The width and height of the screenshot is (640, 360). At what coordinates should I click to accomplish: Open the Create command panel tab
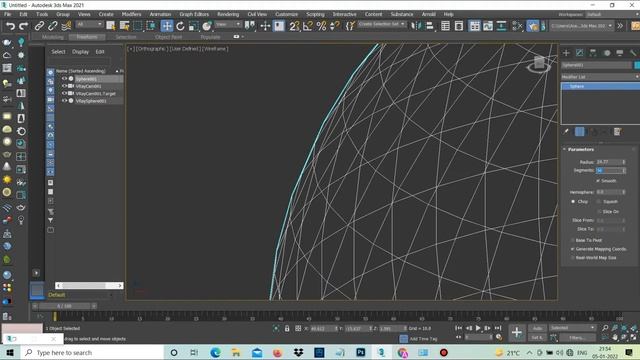pyautogui.click(x=566, y=53)
